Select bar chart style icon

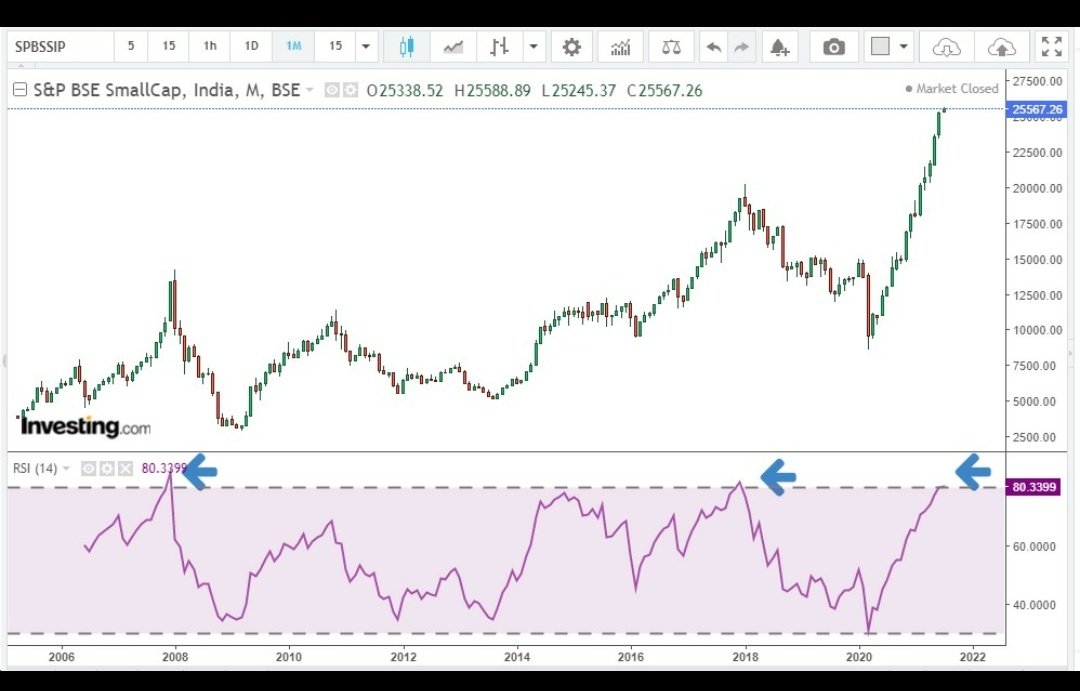(x=499, y=47)
